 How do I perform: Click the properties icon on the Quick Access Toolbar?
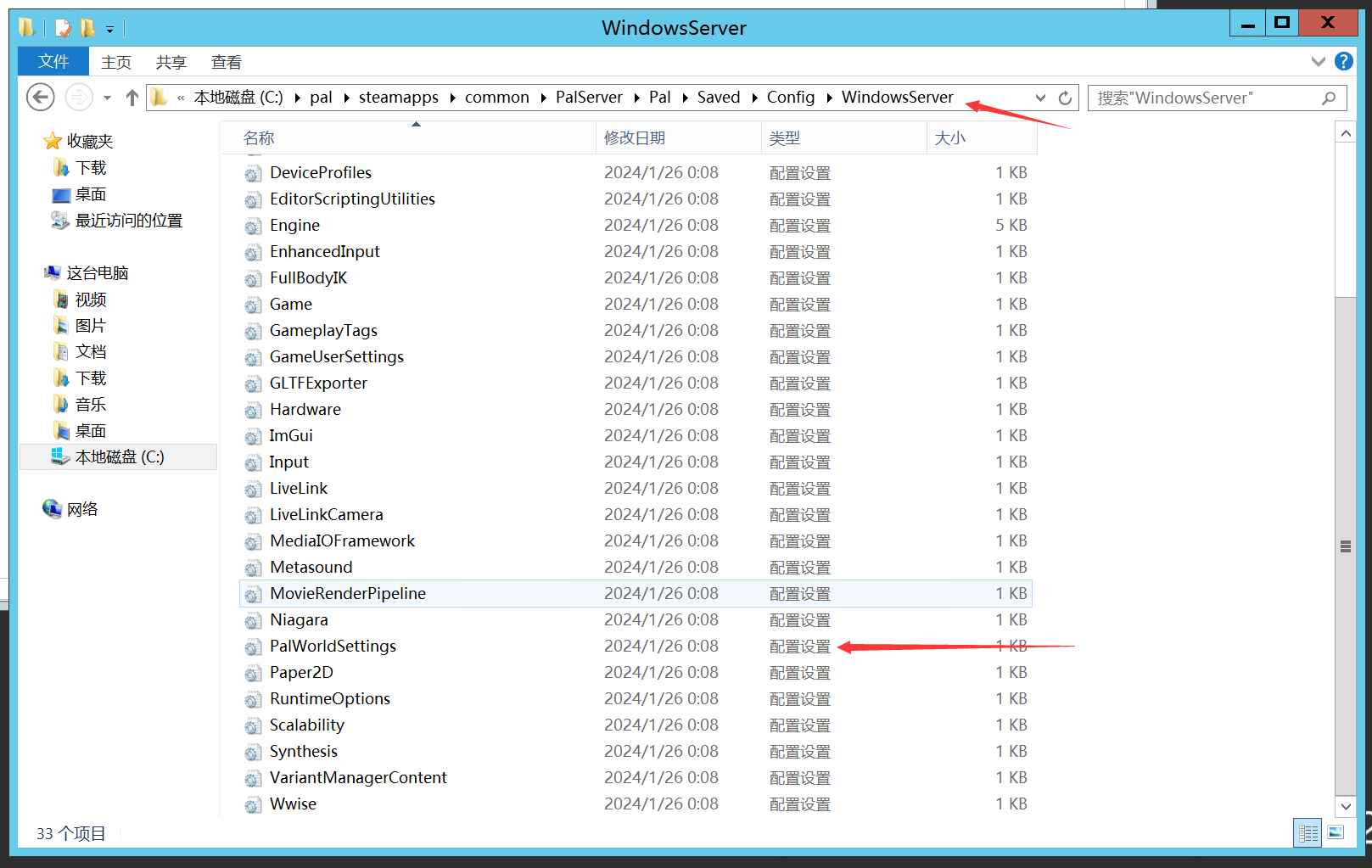62,27
